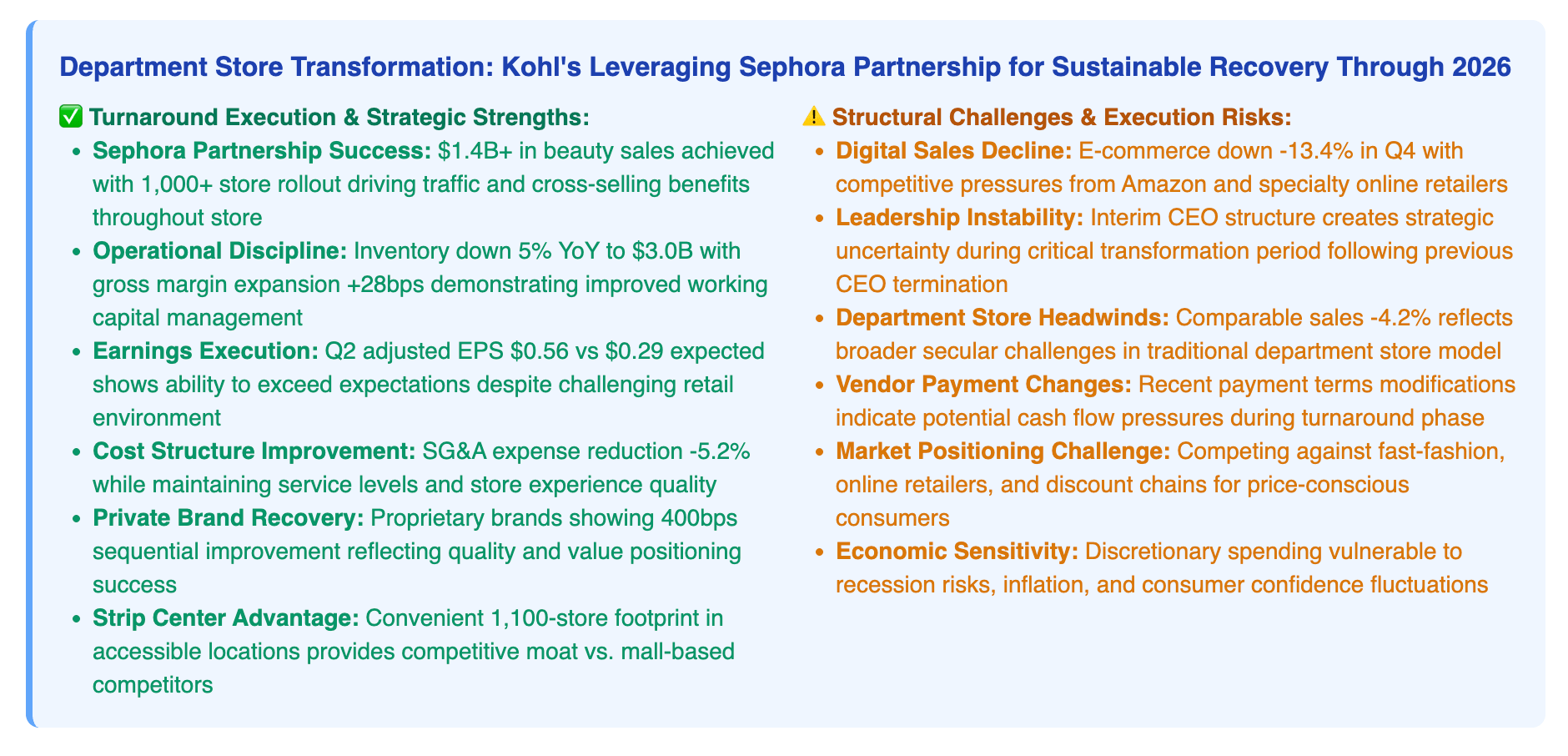
Task: Click the Turnaround Execution & Strategic Strengths heading
Action: coord(339,118)
